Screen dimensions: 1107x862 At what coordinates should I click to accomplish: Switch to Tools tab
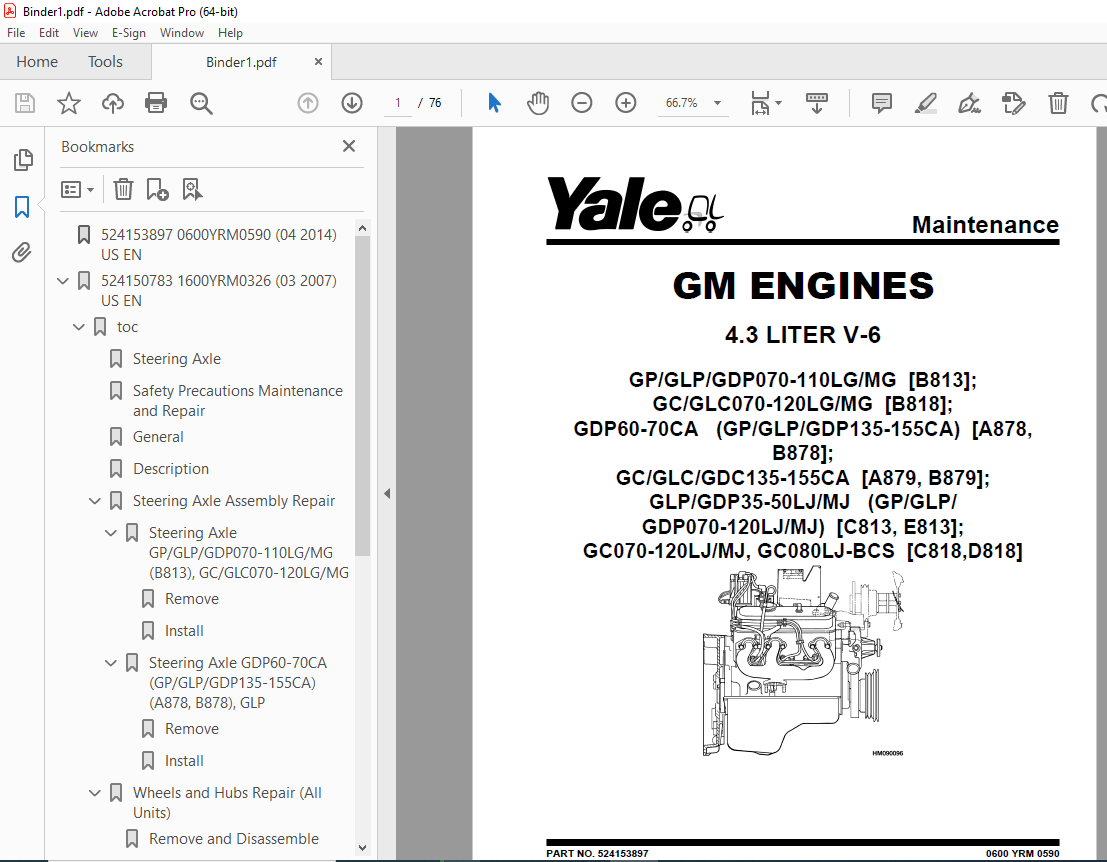coord(105,62)
